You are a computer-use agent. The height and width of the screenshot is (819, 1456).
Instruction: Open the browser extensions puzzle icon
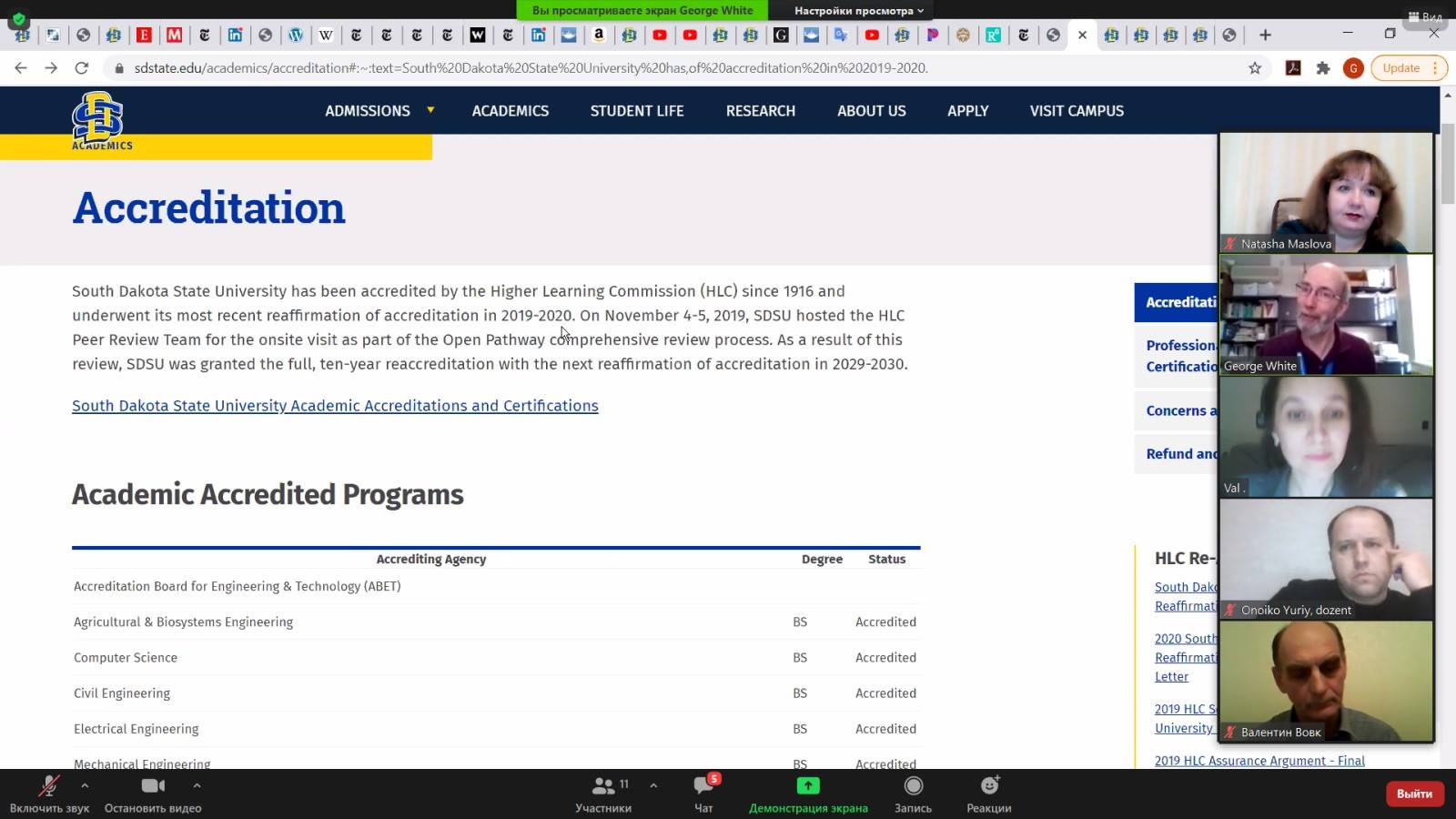tap(1323, 68)
